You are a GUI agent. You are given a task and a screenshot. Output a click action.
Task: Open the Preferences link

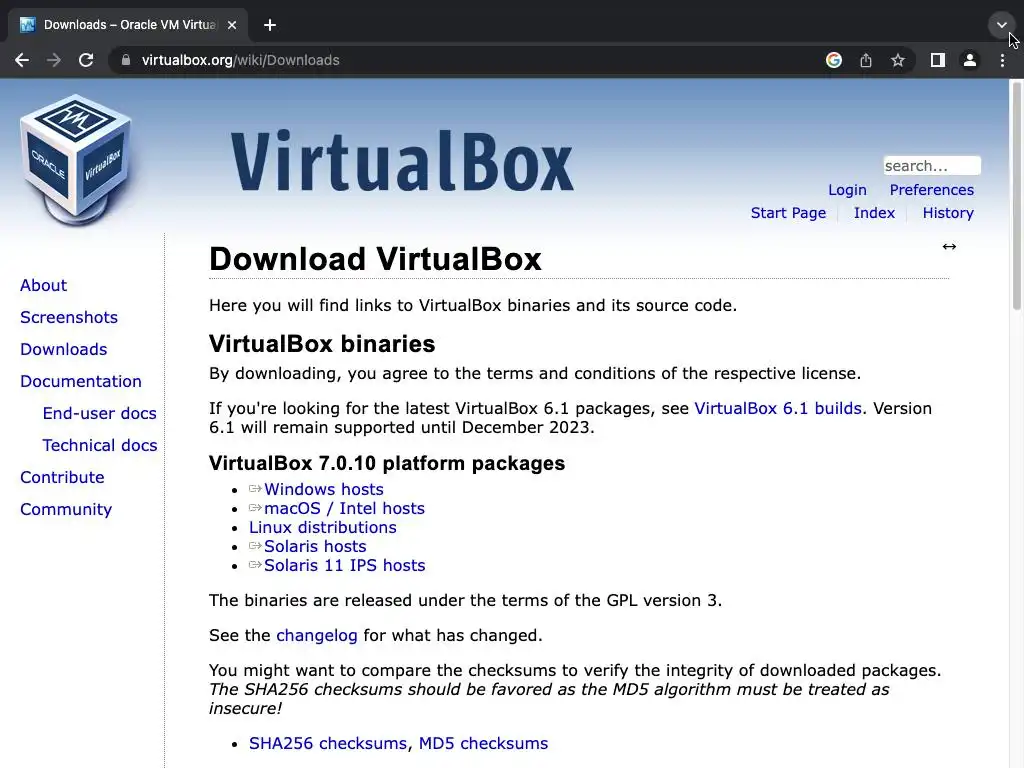tap(931, 190)
